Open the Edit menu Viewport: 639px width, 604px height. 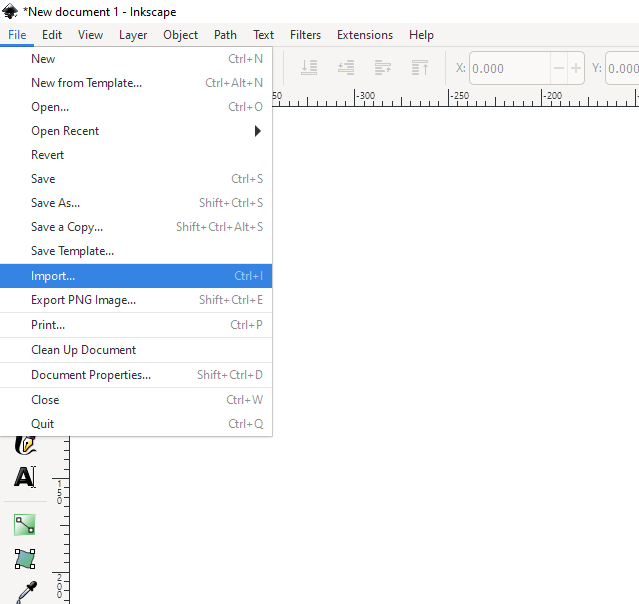[x=52, y=35]
